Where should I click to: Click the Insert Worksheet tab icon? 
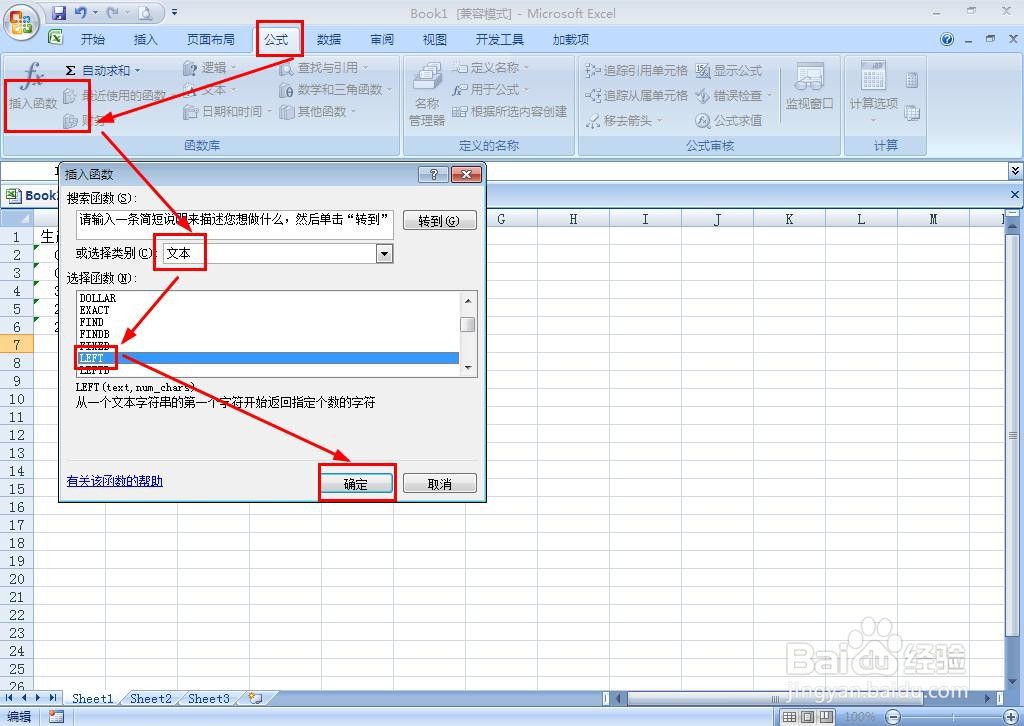click(255, 699)
